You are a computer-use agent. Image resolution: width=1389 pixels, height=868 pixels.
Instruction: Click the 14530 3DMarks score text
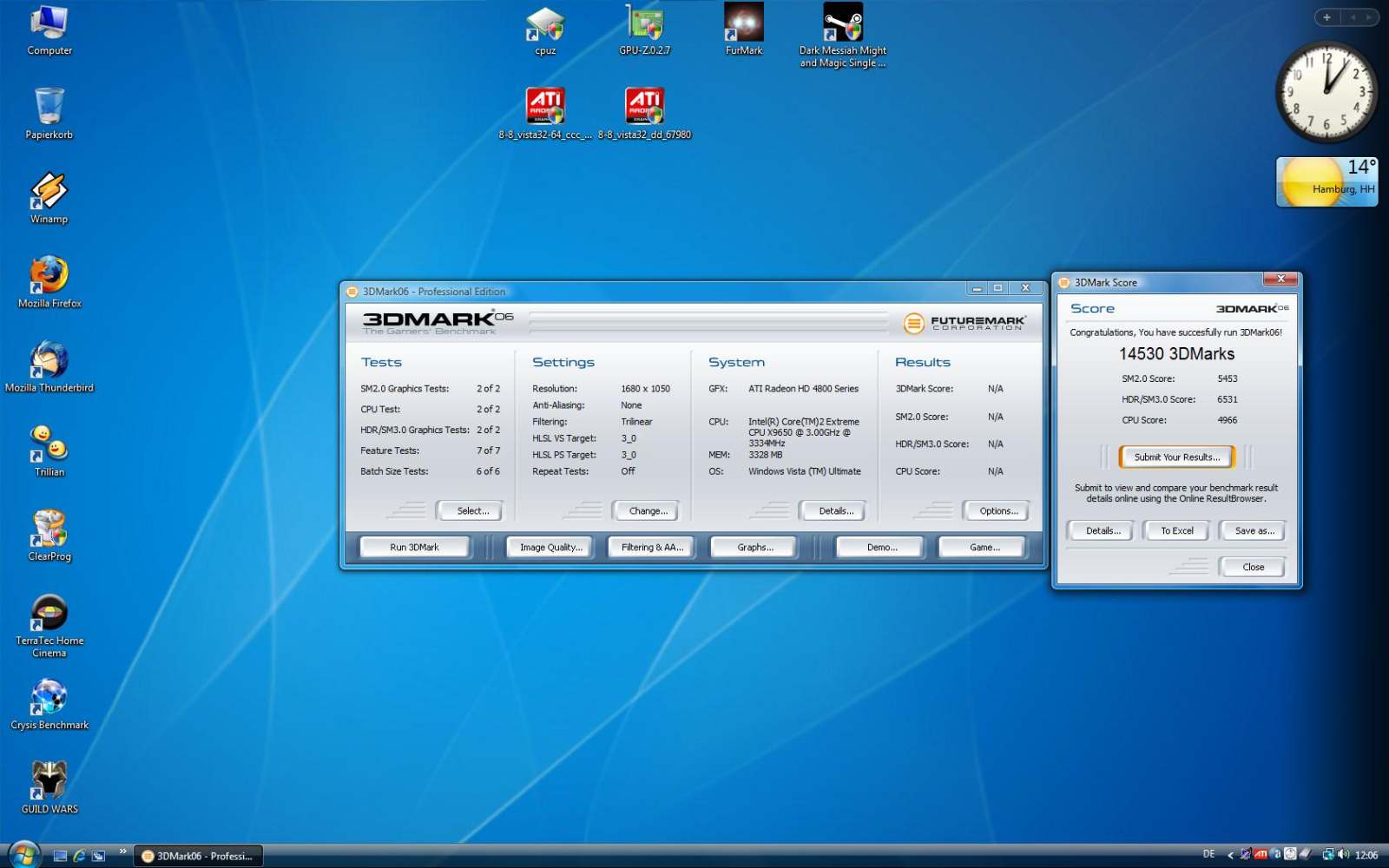click(x=1176, y=354)
